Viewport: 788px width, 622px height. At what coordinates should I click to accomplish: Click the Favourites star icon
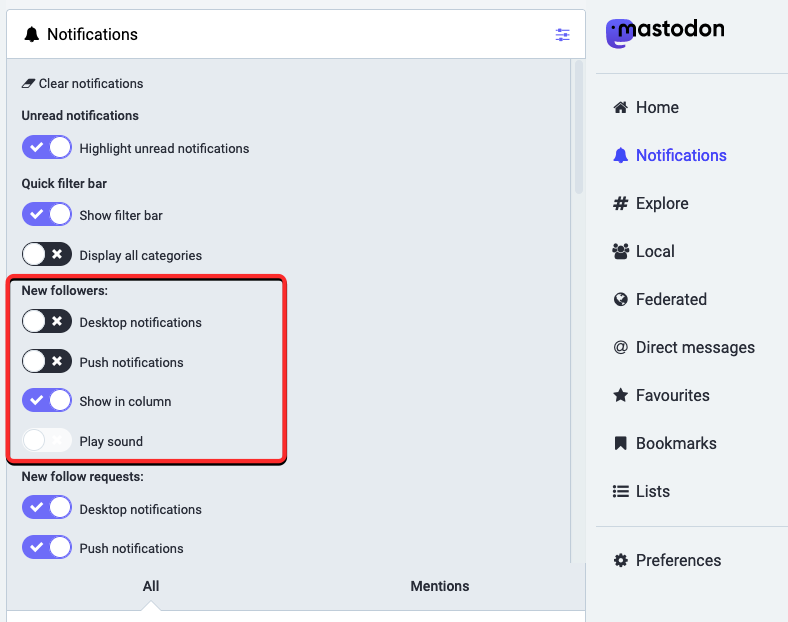tap(620, 396)
